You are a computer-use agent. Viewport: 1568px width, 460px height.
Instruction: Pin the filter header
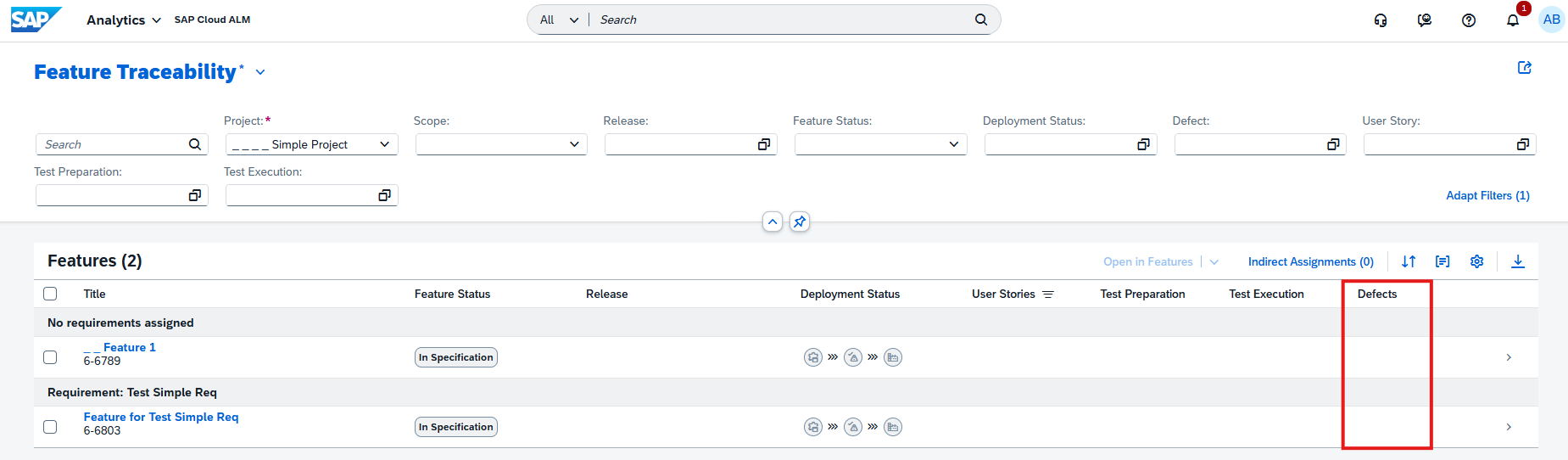point(800,222)
